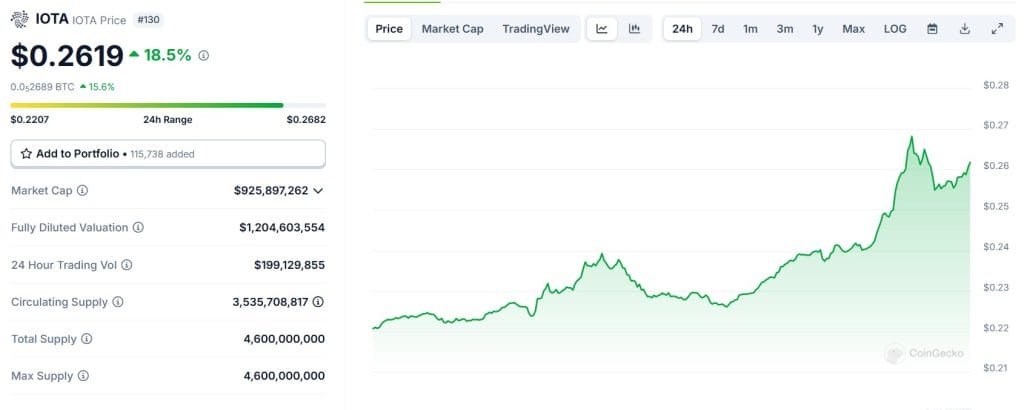Screen dimensions: 1024x410
Task: Click the 115,738 added text
Action: [162, 155]
